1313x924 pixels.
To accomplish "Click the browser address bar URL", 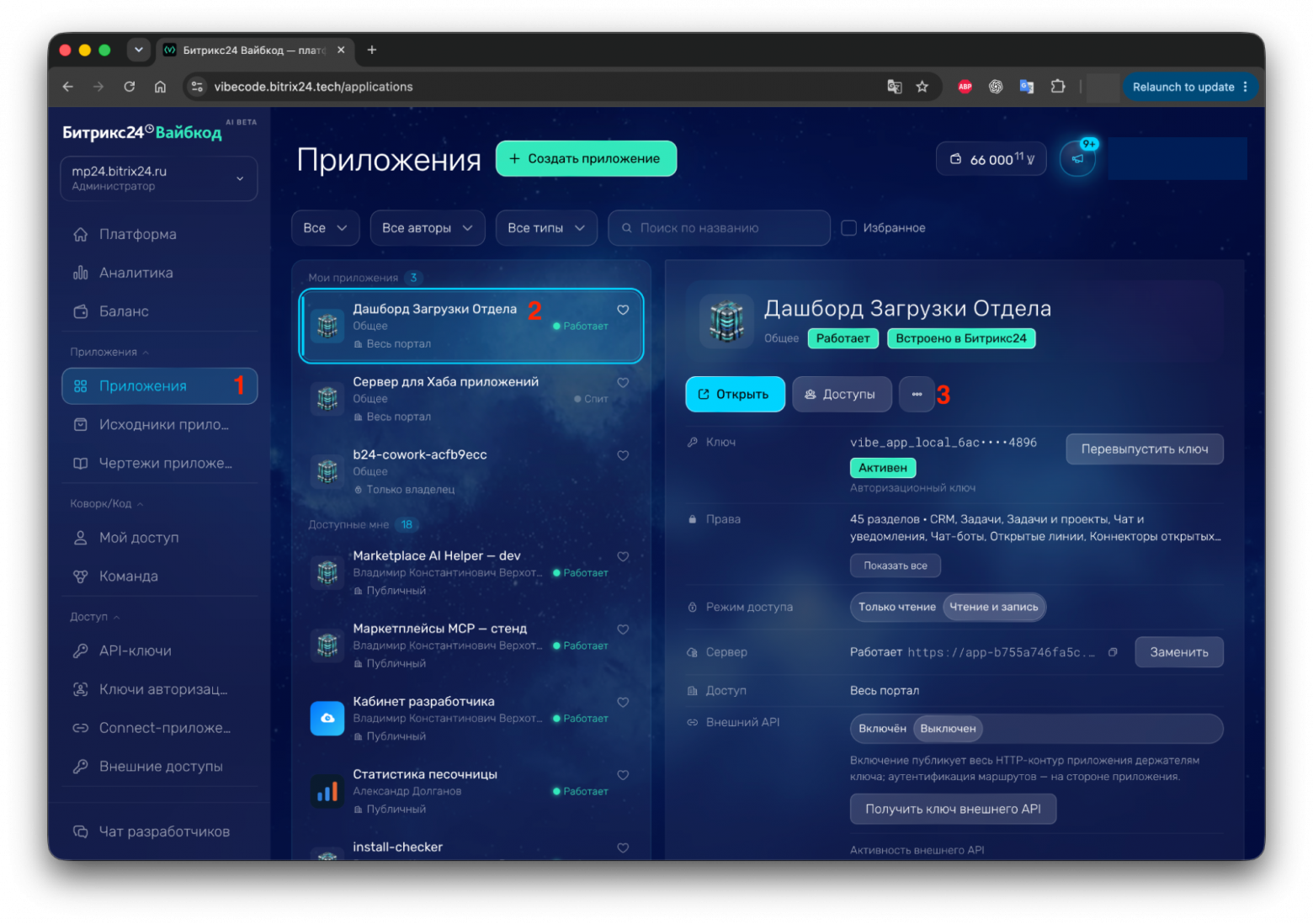I will coord(313,87).
